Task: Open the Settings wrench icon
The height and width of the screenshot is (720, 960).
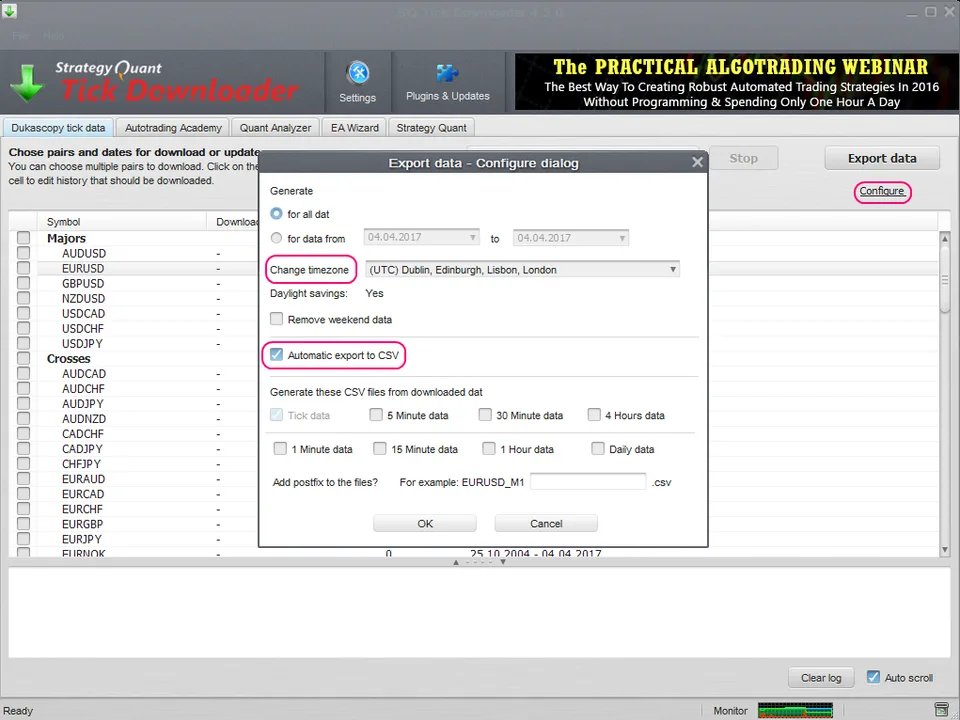Action: point(358,73)
